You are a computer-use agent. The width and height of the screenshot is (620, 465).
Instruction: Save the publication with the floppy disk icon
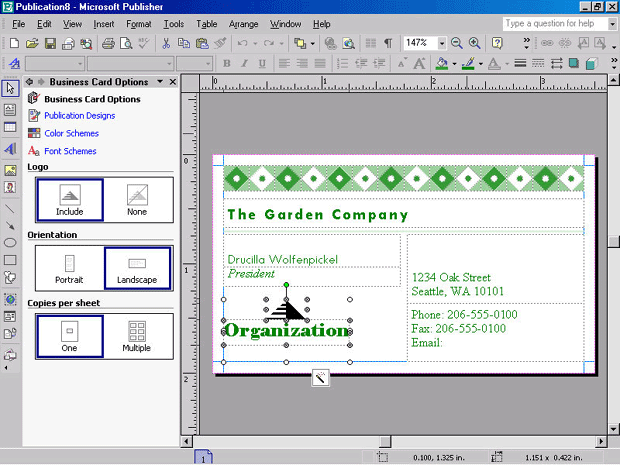coord(50,43)
